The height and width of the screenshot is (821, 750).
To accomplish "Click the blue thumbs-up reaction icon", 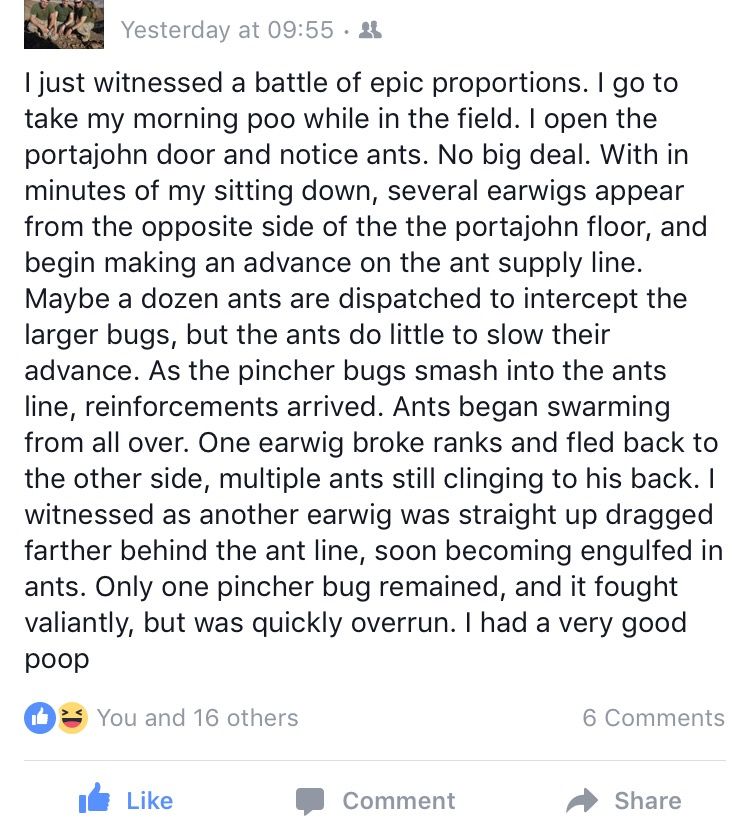I will (41, 717).
